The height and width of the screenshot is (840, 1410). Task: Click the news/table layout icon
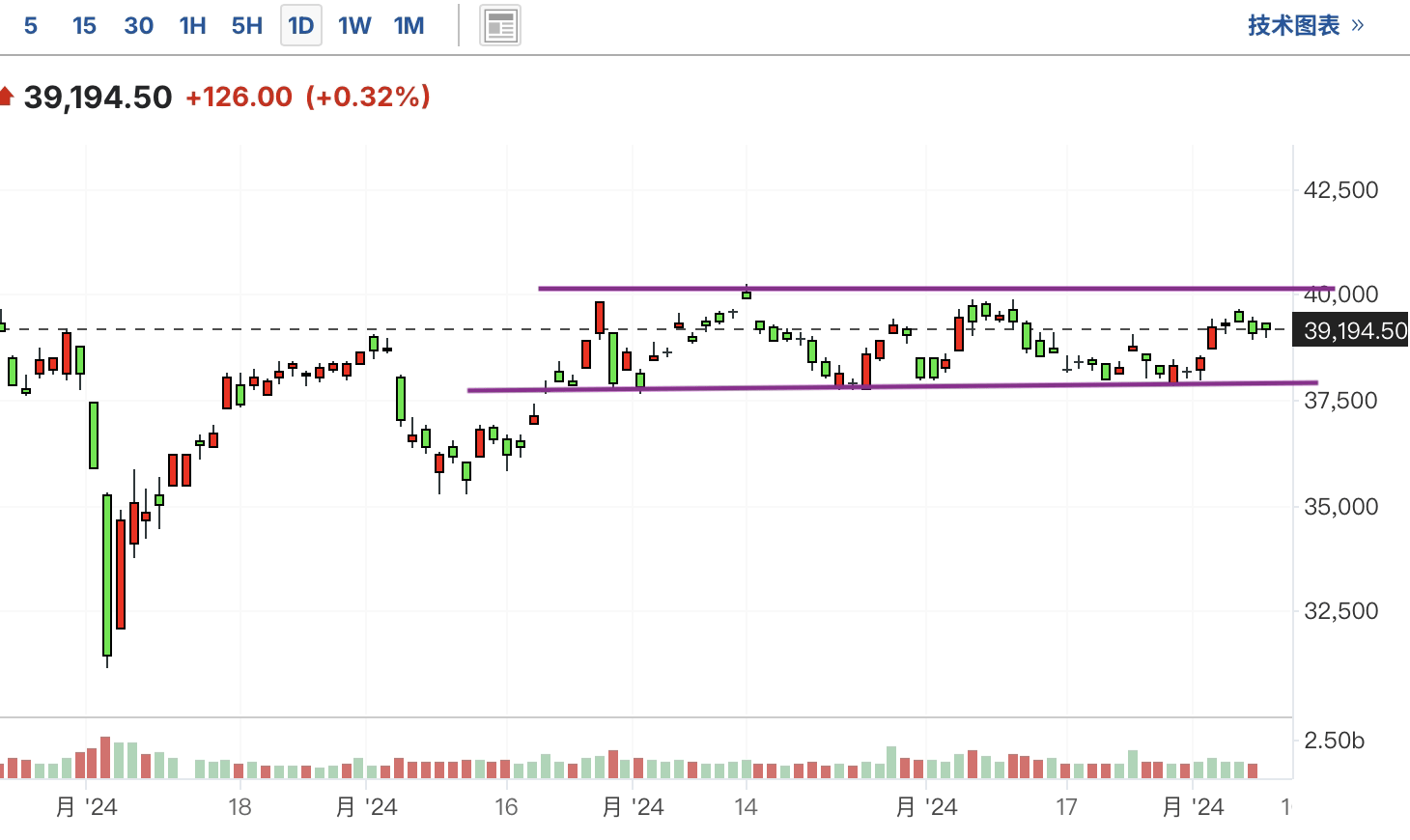(500, 25)
